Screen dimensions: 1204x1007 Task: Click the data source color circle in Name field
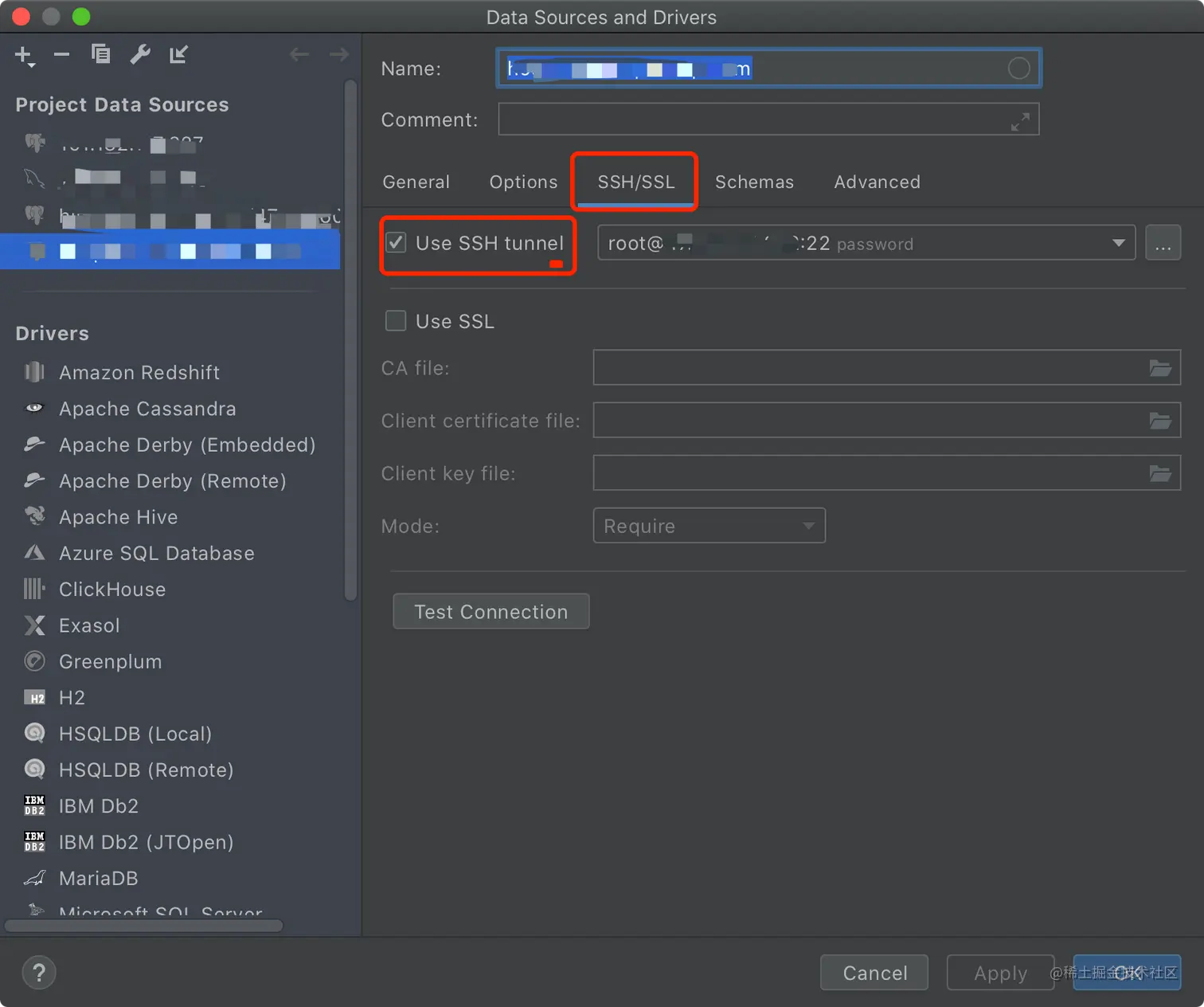pyautogui.click(x=1019, y=69)
